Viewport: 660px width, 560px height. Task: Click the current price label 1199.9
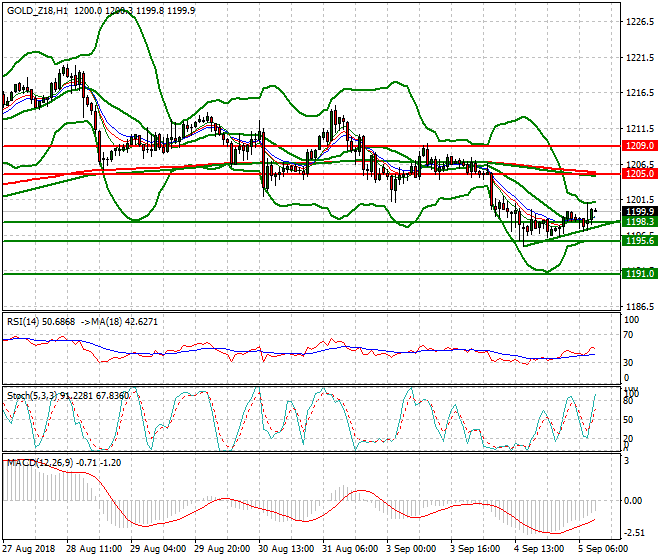click(x=639, y=211)
